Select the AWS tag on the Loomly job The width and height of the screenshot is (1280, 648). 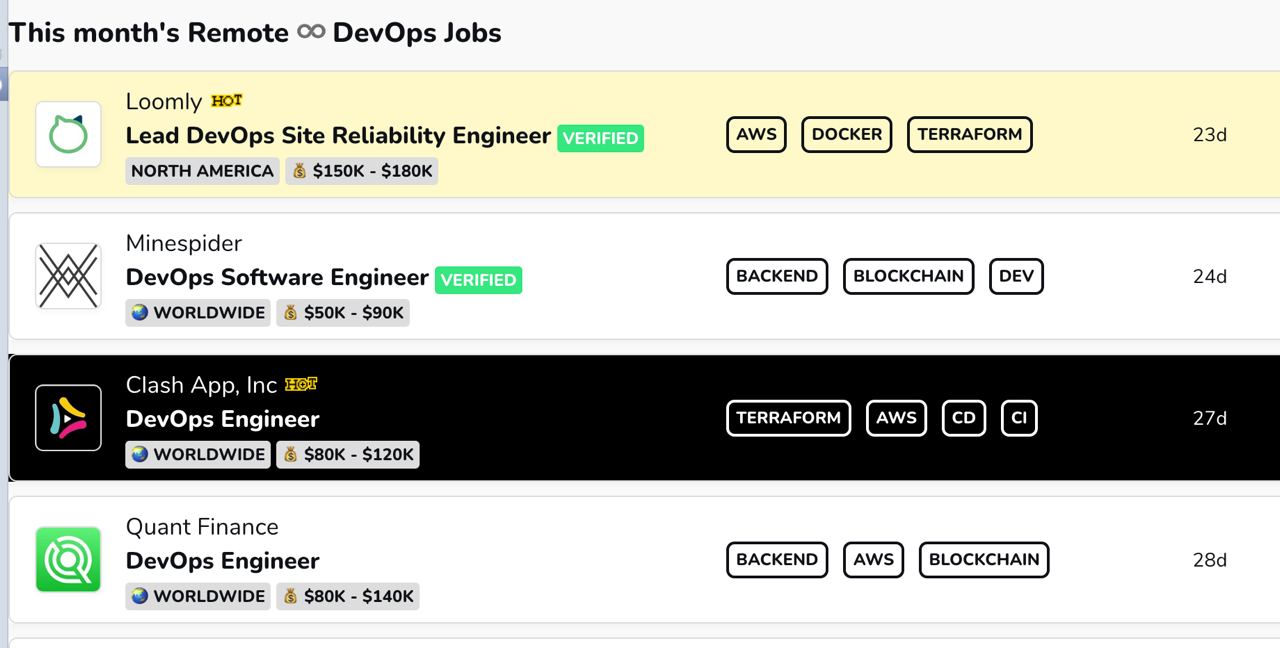tap(756, 134)
